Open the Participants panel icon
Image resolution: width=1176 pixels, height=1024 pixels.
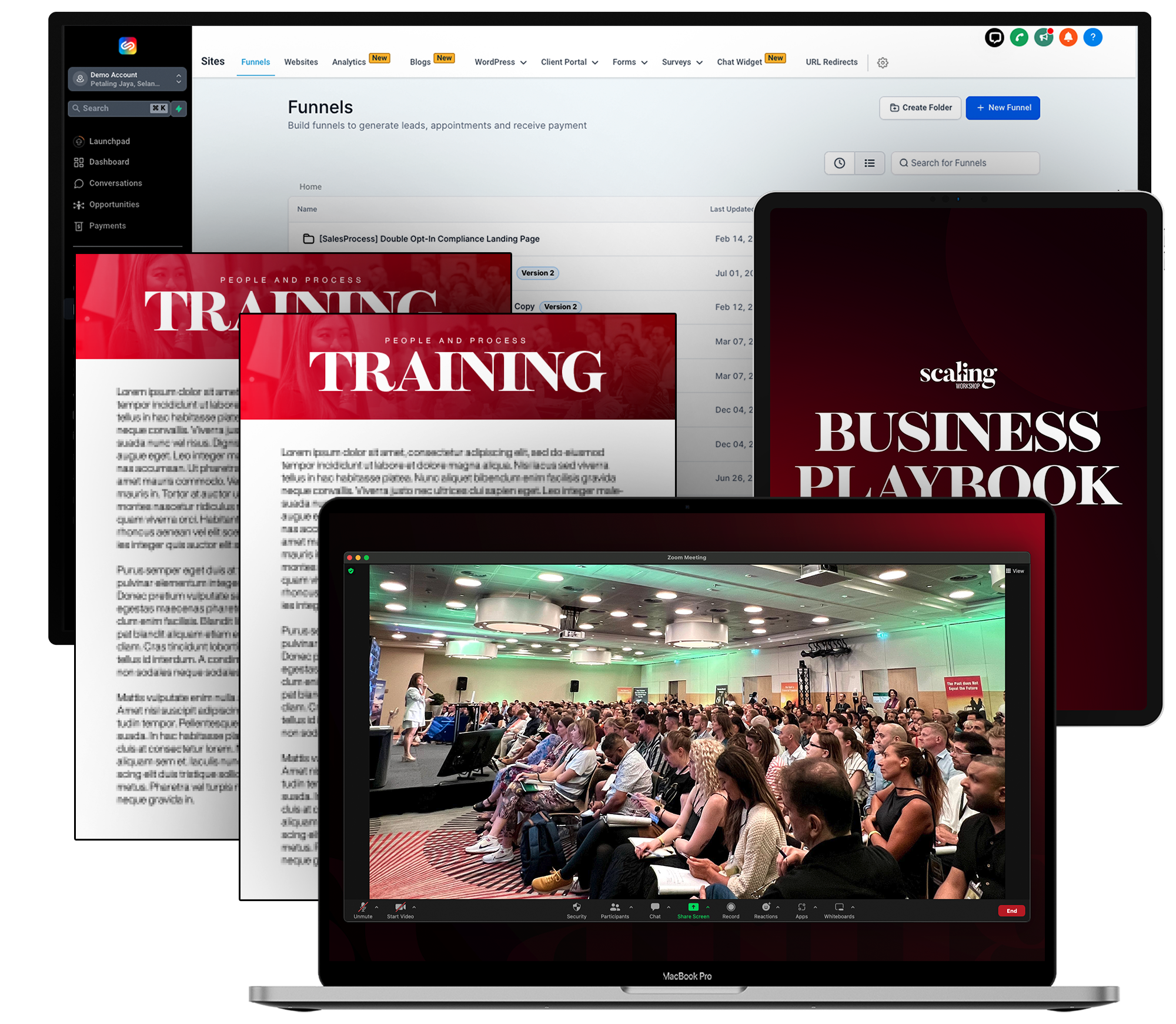[x=614, y=907]
